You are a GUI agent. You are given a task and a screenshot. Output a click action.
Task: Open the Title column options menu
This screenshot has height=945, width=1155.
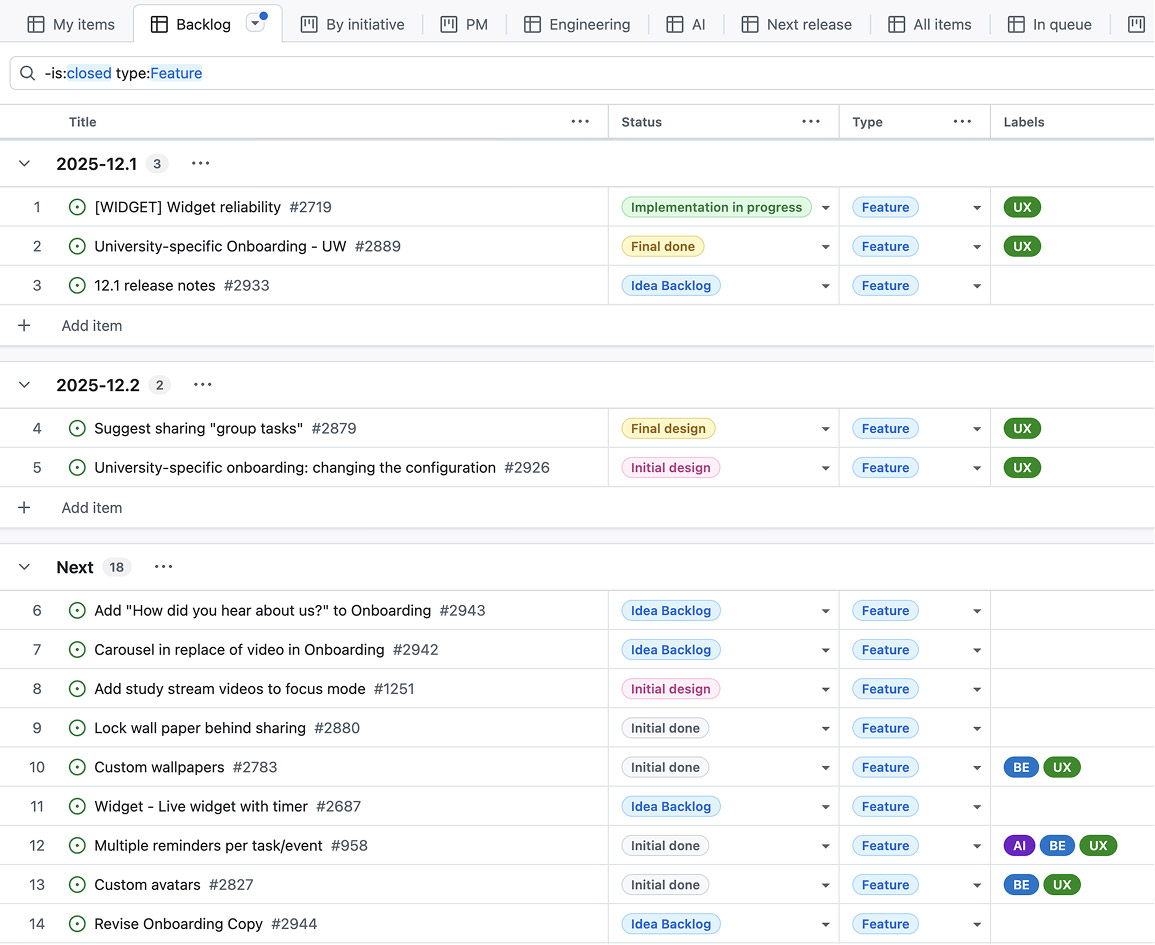point(580,122)
